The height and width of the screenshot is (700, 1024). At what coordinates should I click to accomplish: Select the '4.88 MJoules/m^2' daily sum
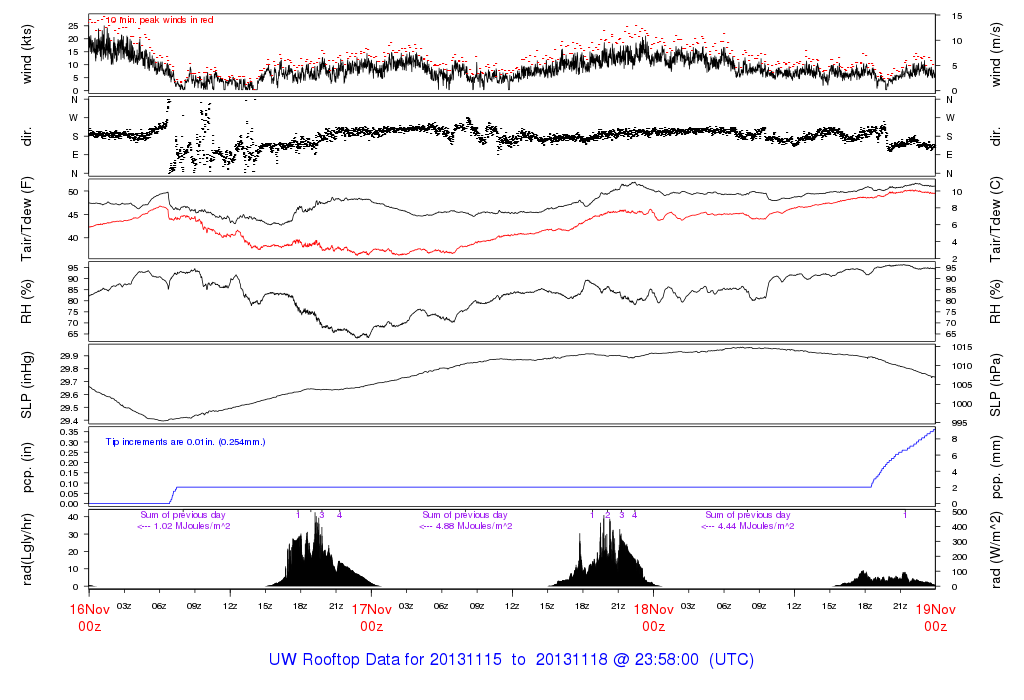[474, 526]
